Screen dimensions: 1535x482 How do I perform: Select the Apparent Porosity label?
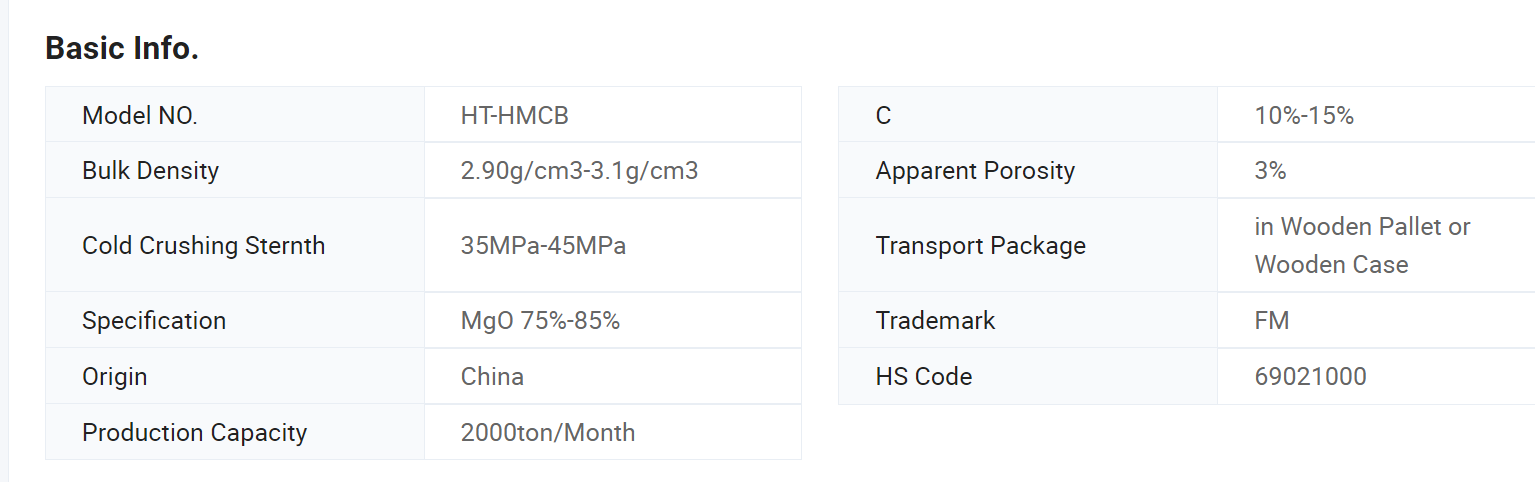click(x=975, y=171)
